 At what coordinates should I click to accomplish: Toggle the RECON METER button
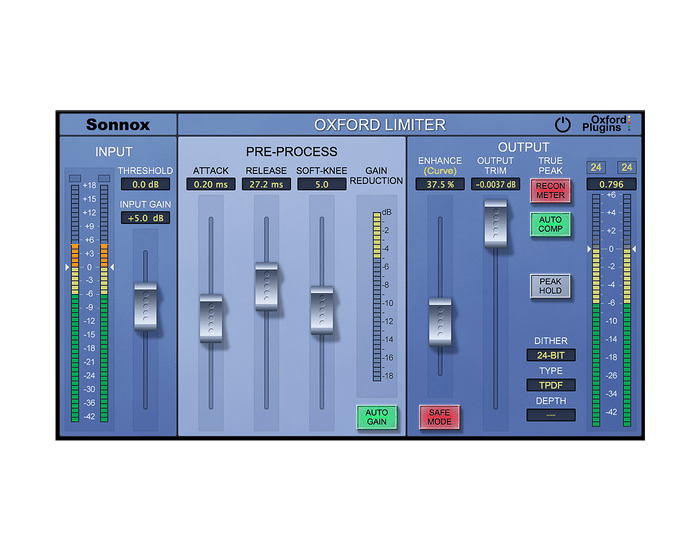[x=550, y=191]
